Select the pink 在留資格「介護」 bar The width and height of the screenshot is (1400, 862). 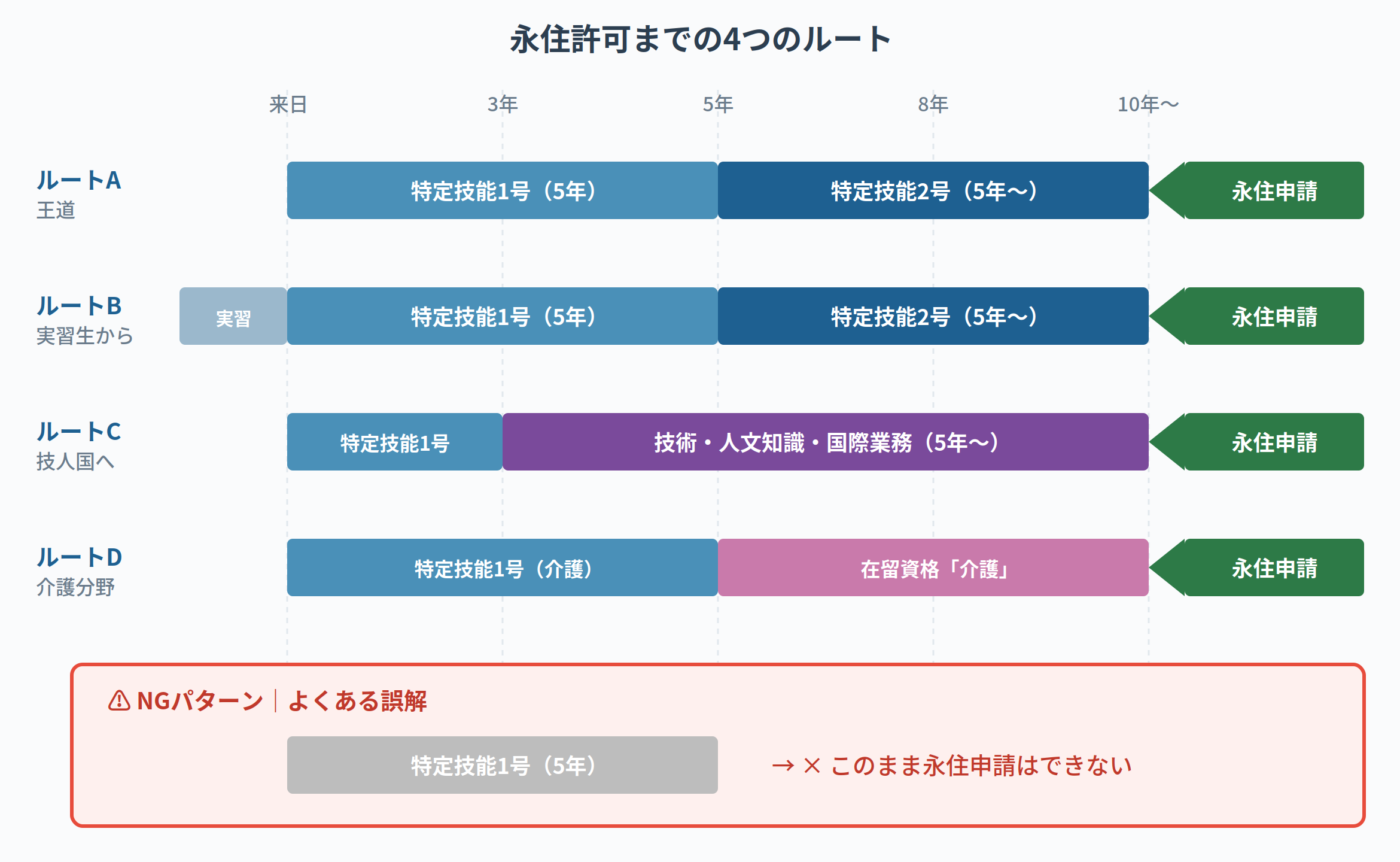click(933, 567)
